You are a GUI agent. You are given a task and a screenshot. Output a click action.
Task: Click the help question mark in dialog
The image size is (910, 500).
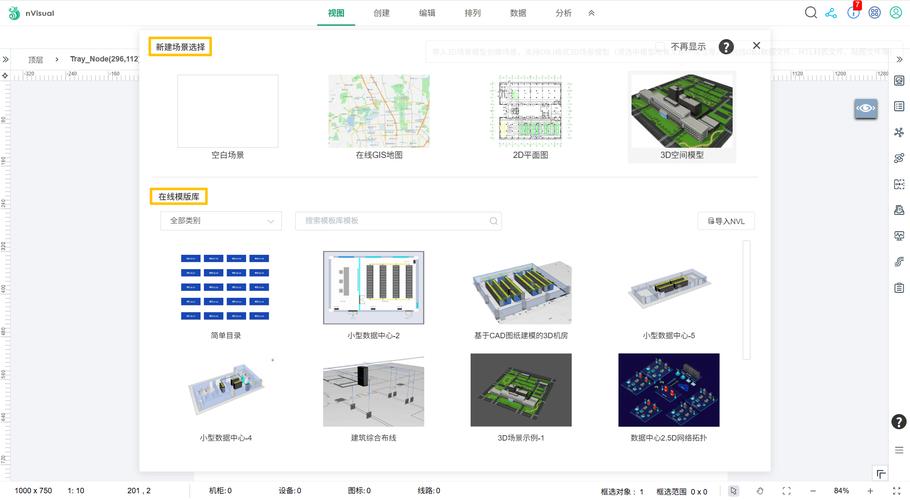click(726, 46)
